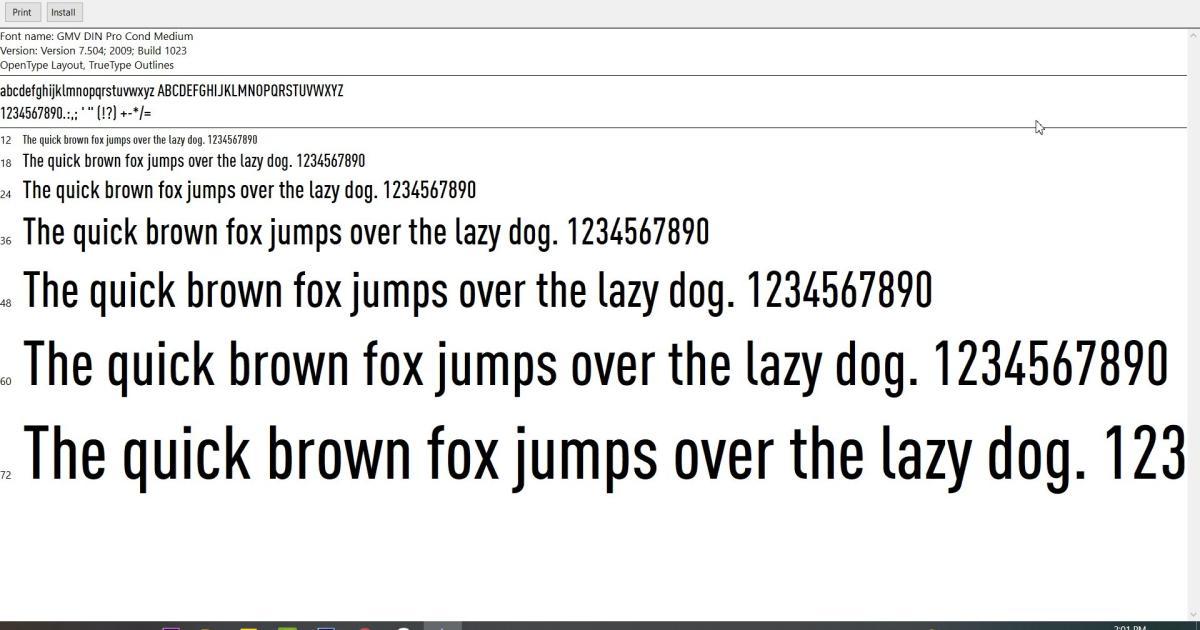The width and height of the screenshot is (1200, 630).
Task: Click the numerals and punctuation preview line
Action: click(x=77, y=112)
